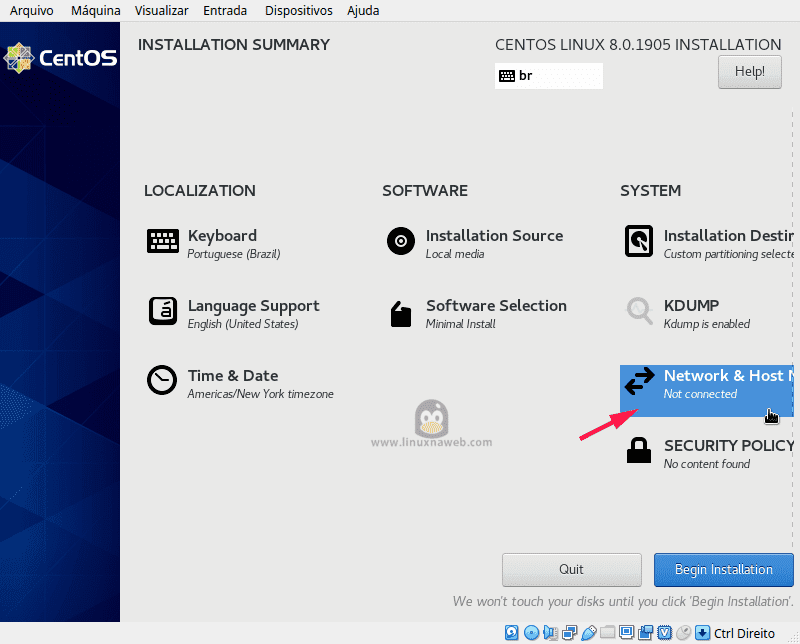The width and height of the screenshot is (800, 644).
Task: Open Network & Host Name label
Action: point(729,376)
